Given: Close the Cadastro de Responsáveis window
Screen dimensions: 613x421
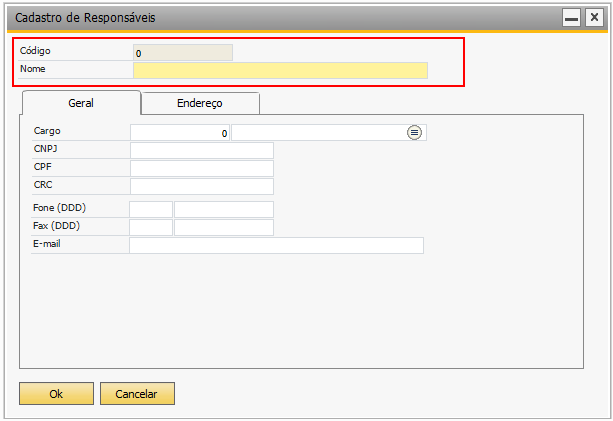Looking at the screenshot, I should pyautogui.click(x=594, y=18).
